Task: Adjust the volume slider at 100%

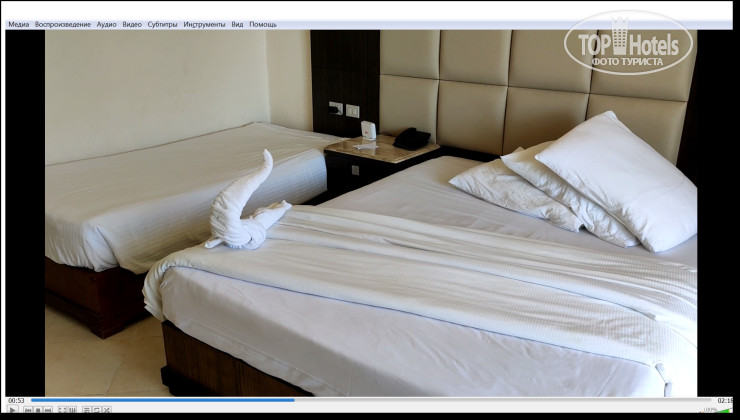Action: (717, 410)
